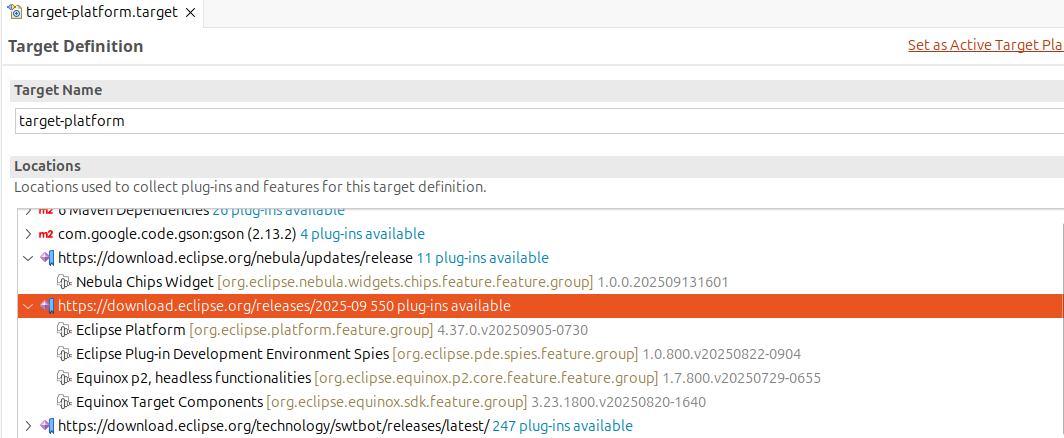
Task: Click version 1.7.800.v20250729-0655 text
Action: [x=742, y=378]
